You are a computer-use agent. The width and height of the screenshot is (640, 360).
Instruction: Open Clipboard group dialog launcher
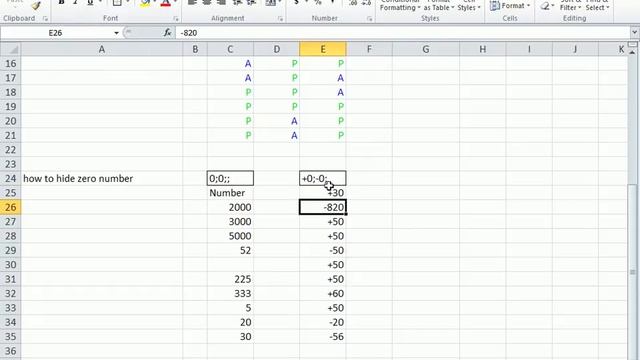(x=45, y=19)
